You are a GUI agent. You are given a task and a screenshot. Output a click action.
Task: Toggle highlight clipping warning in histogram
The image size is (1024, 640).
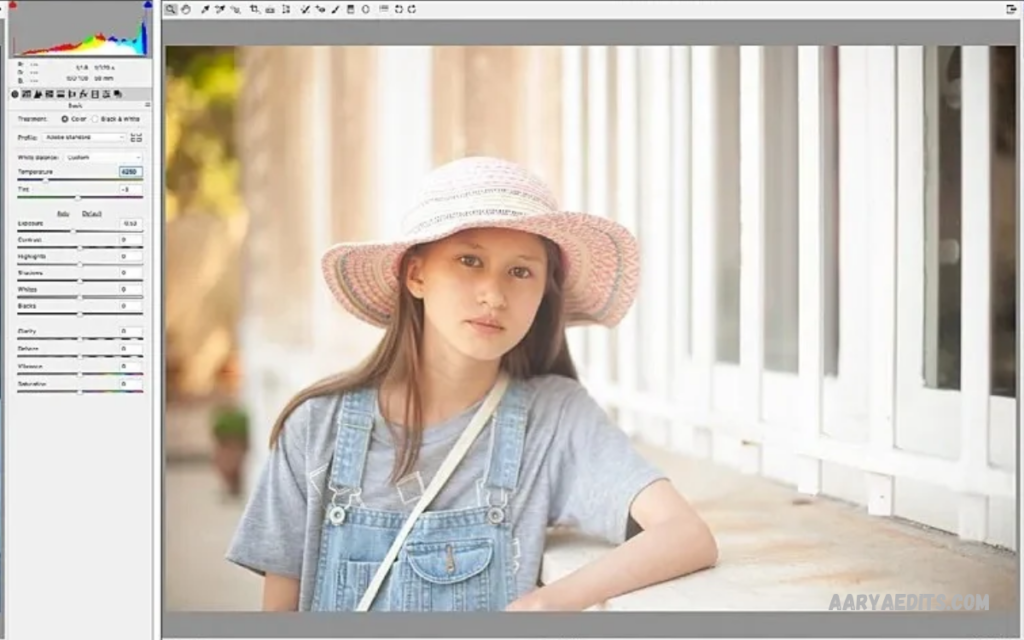pyautogui.click(x=148, y=5)
